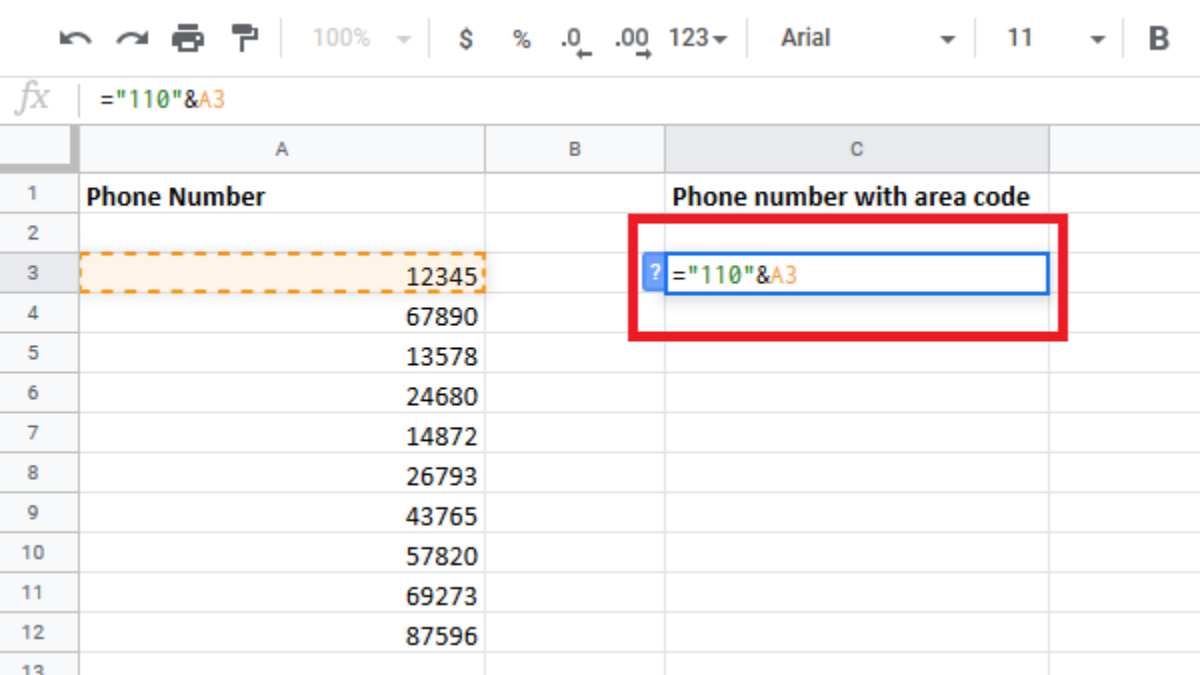Select column A header
Image resolution: width=1200 pixels, height=675 pixels.
282,149
